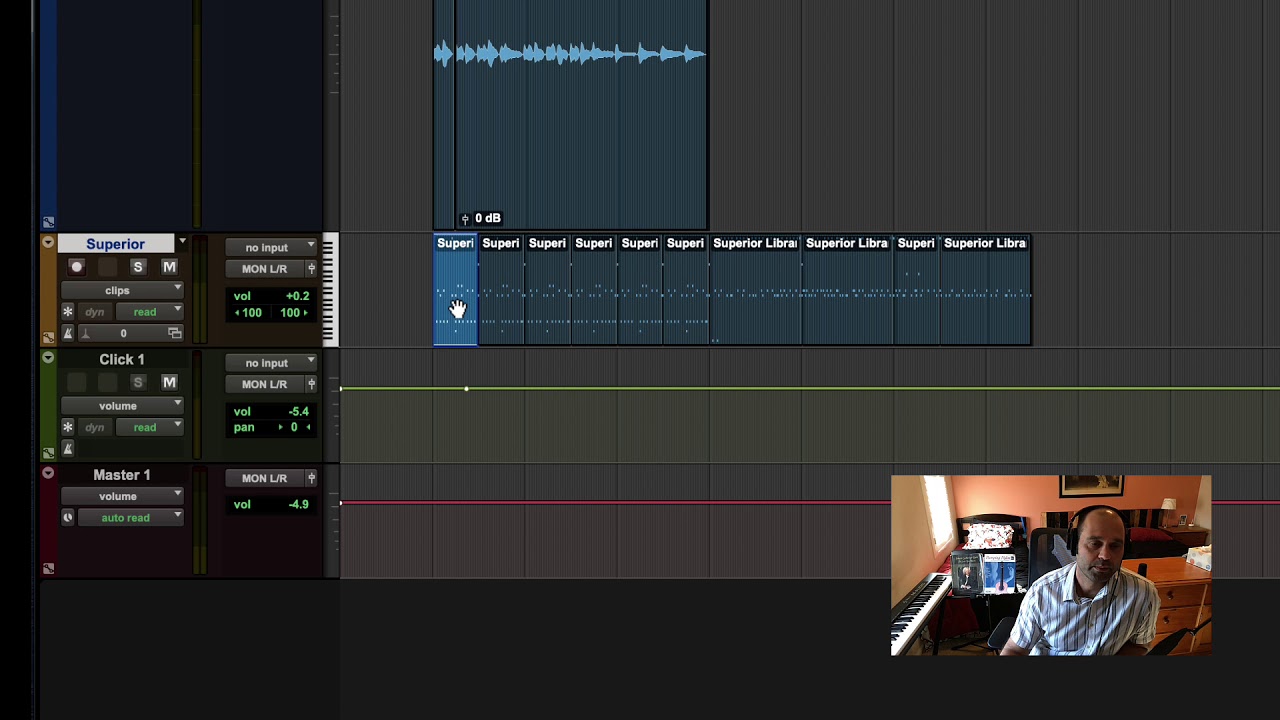
Task: Toggle the blank button beside Superior's record button
Action: point(108,267)
